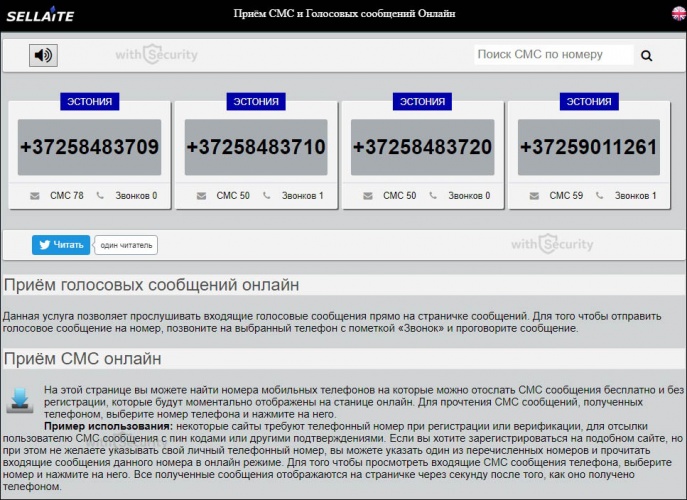Viewport: 687px width, 500px height.
Task: Click the search SMS by number field
Action: pos(553,55)
